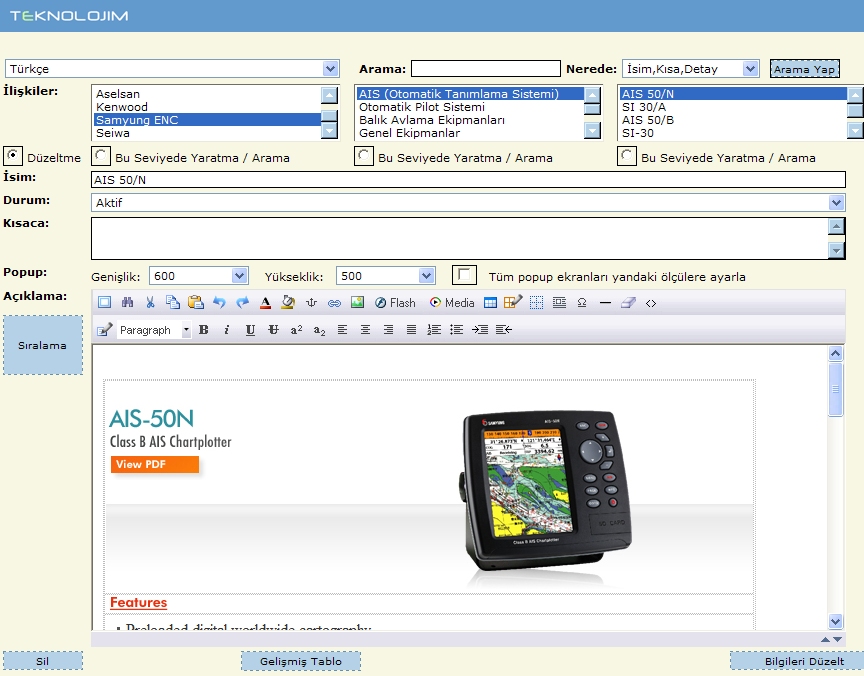This screenshot has width=864, height=676.
Task: Open the Genişlik width dropdown
Action: [199, 275]
